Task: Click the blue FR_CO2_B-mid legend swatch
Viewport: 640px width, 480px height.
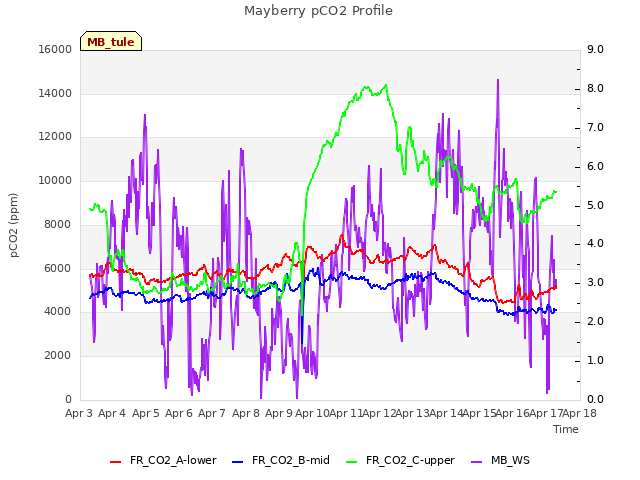Action: [238, 462]
